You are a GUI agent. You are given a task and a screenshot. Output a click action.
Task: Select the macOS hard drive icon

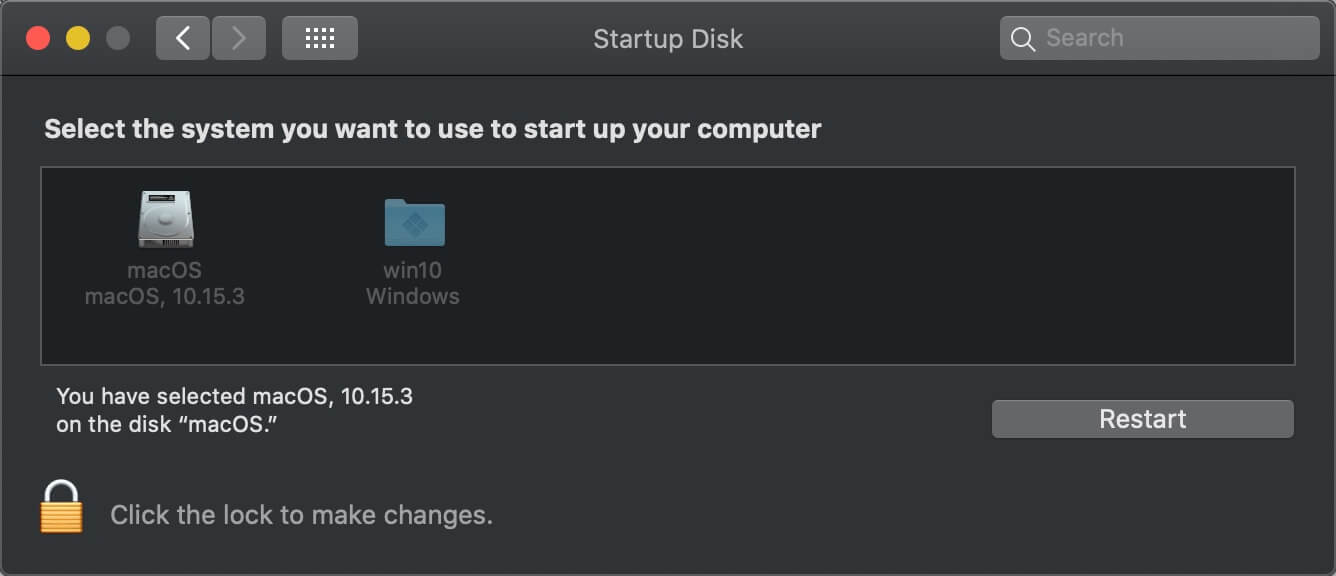(165, 219)
